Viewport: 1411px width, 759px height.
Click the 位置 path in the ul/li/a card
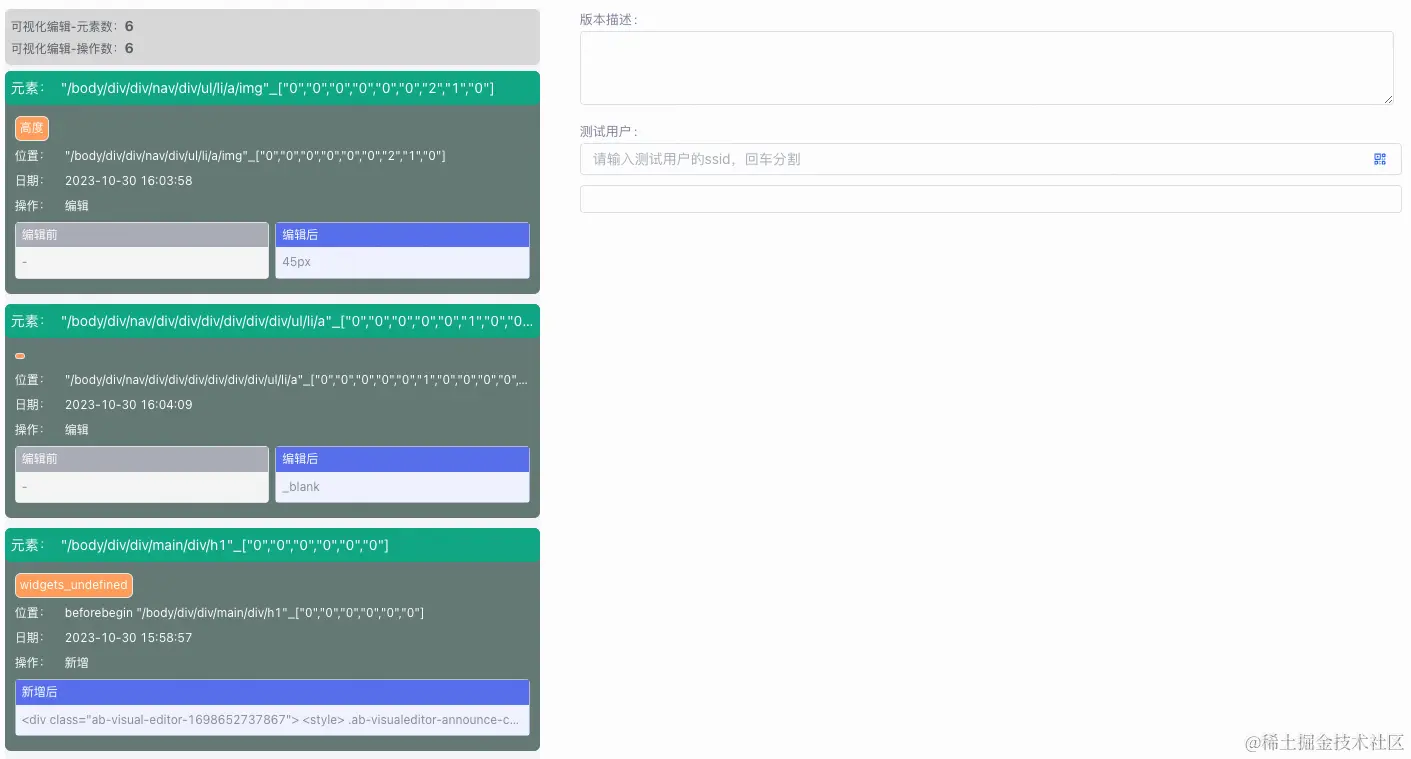(296, 380)
